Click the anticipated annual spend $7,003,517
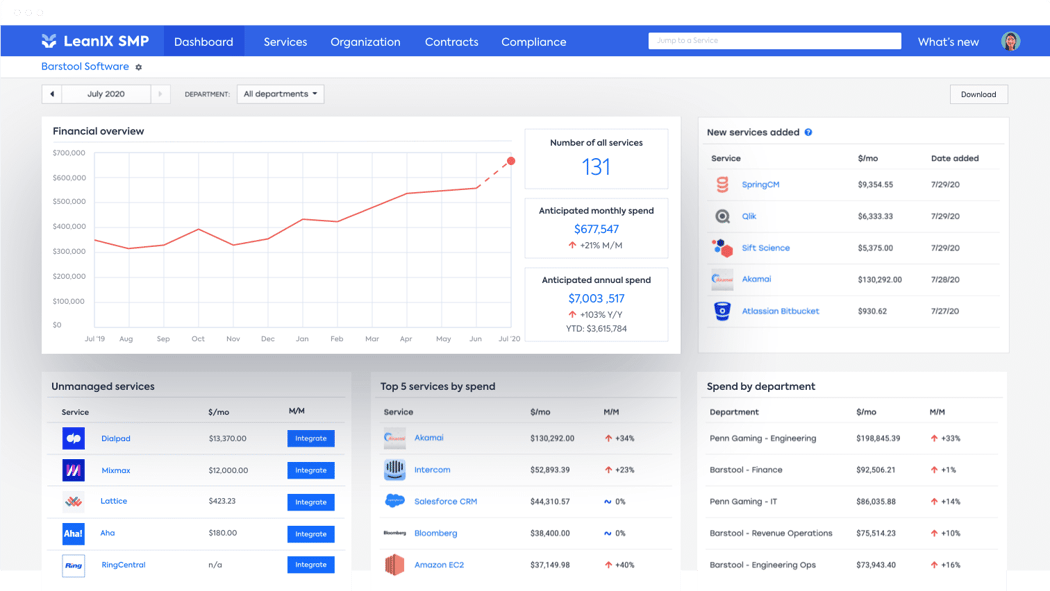The image size is (1050, 591). click(x=596, y=299)
